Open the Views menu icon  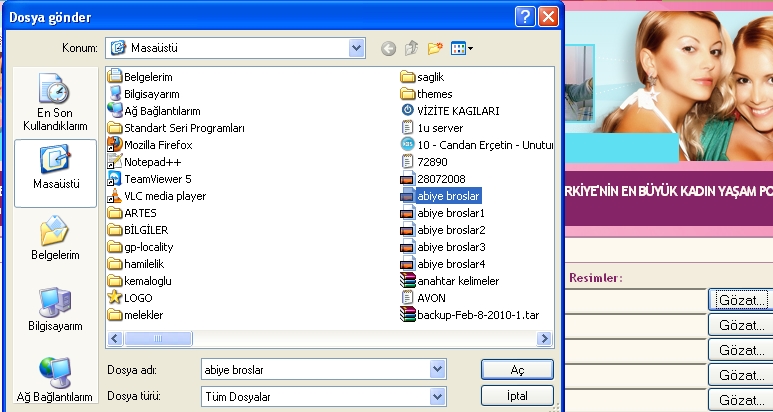pyautogui.click(x=462, y=47)
